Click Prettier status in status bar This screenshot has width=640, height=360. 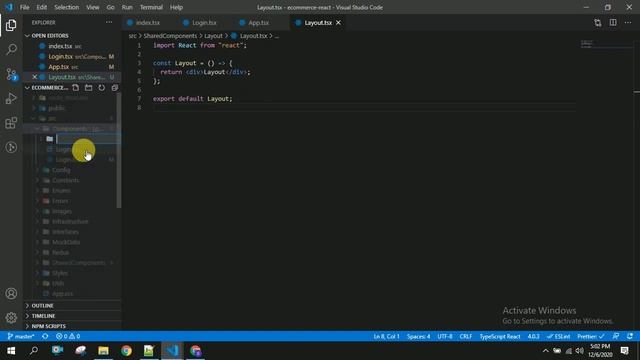click(591, 337)
